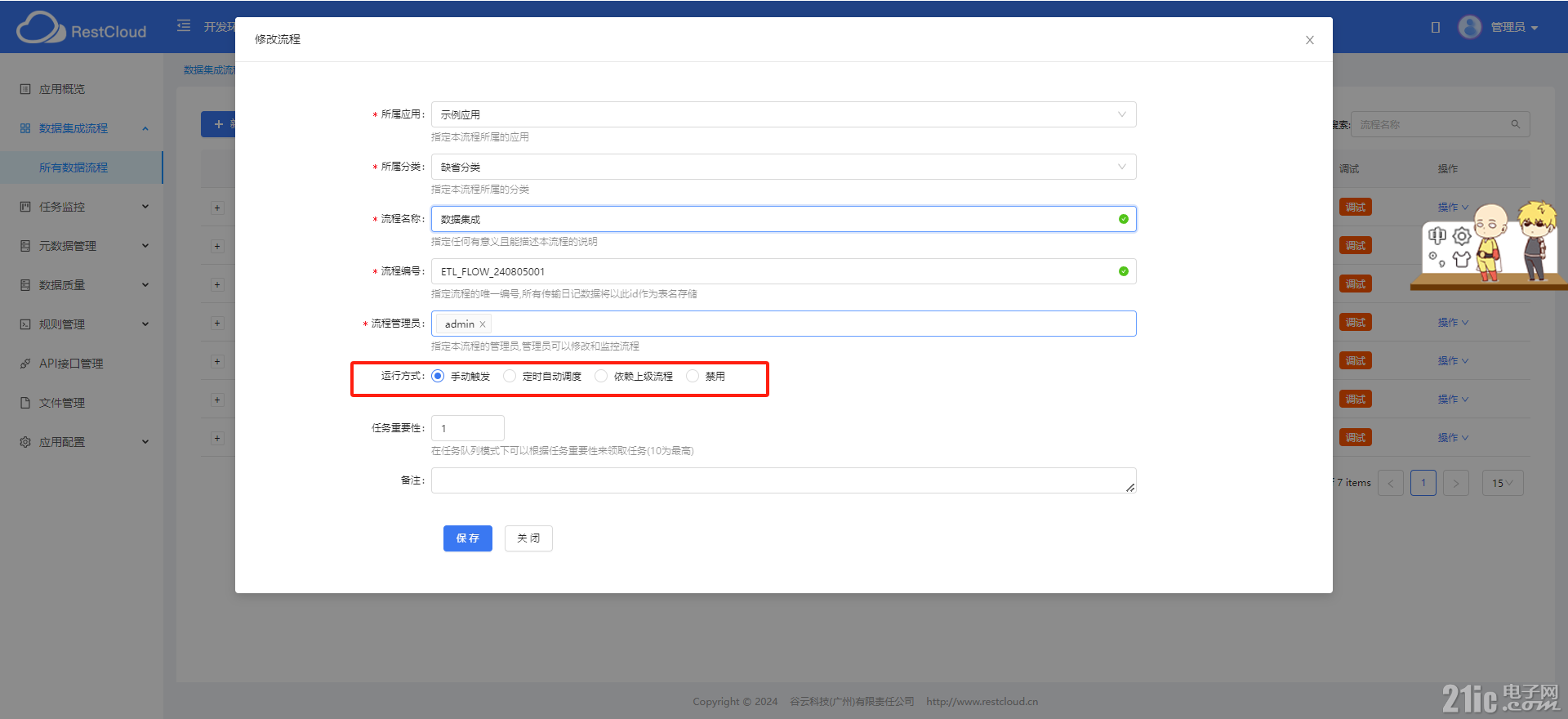Expand the 任务监控 sidebar menu

click(82, 207)
